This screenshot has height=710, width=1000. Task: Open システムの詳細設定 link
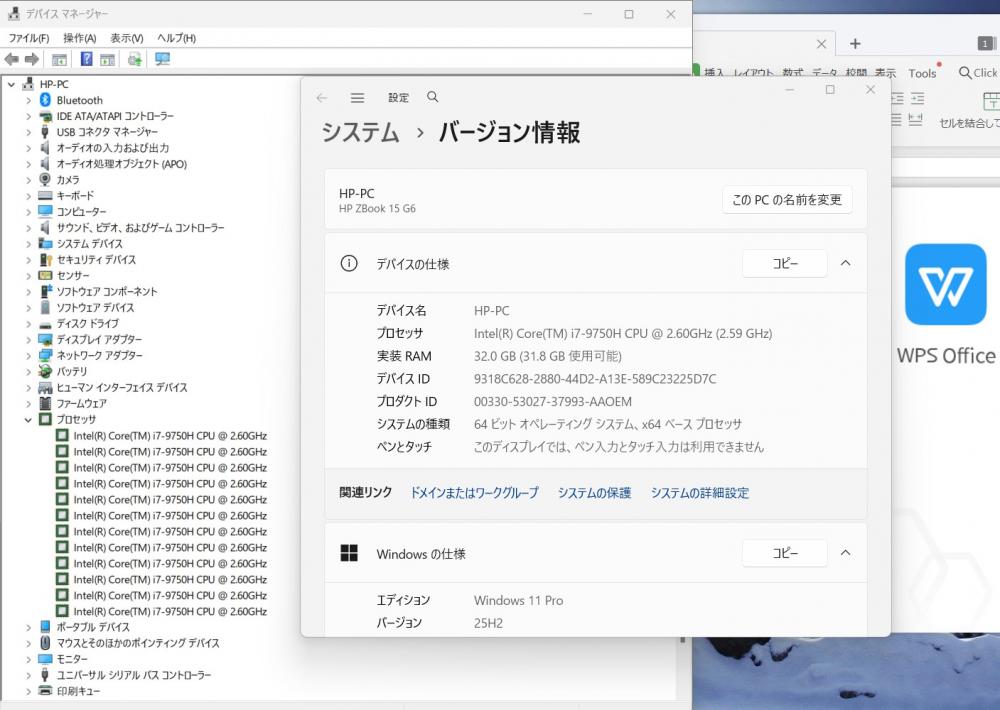700,492
